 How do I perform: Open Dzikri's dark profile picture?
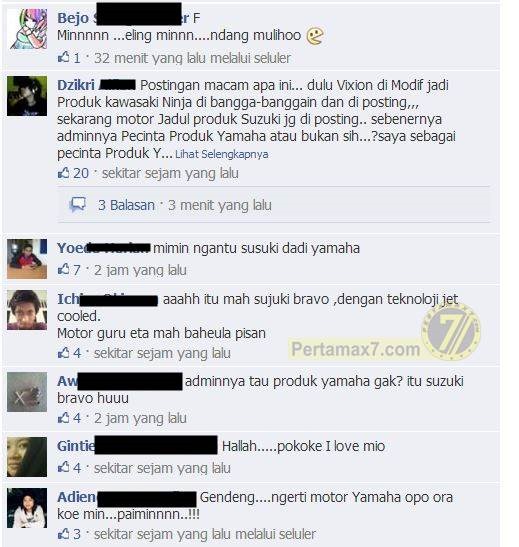pyautogui.click(x=27, y=96)
